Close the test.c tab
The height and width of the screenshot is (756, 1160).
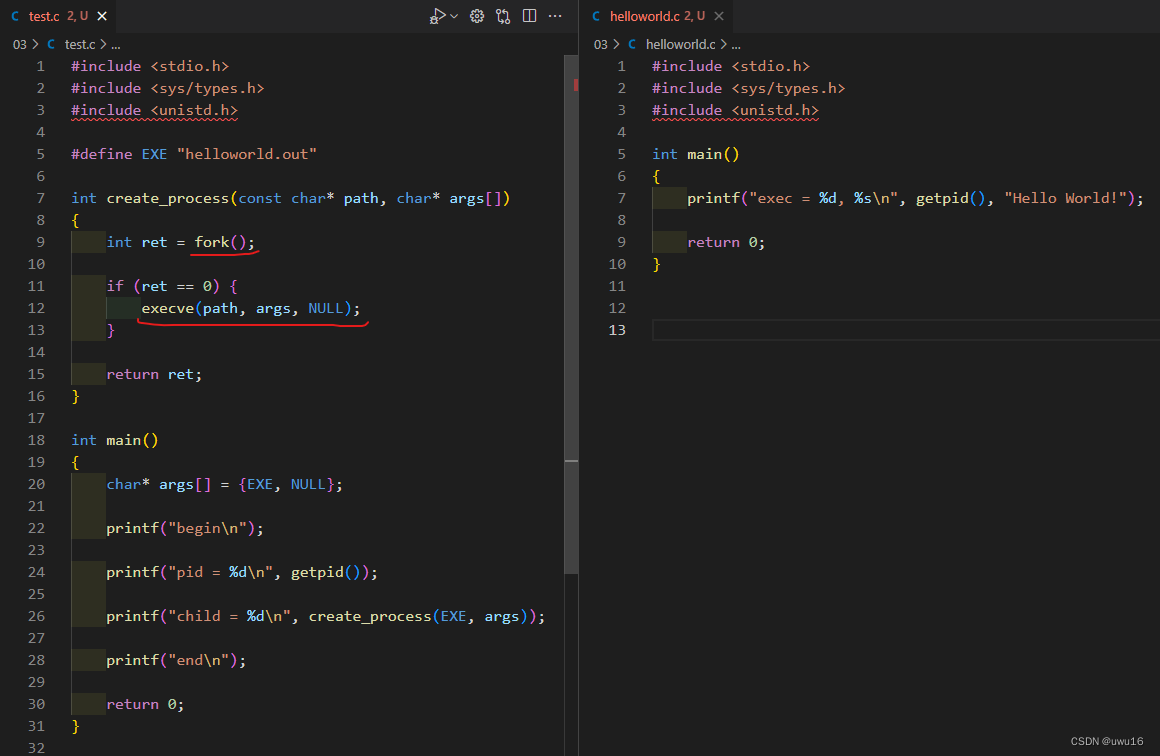[102, 16]
